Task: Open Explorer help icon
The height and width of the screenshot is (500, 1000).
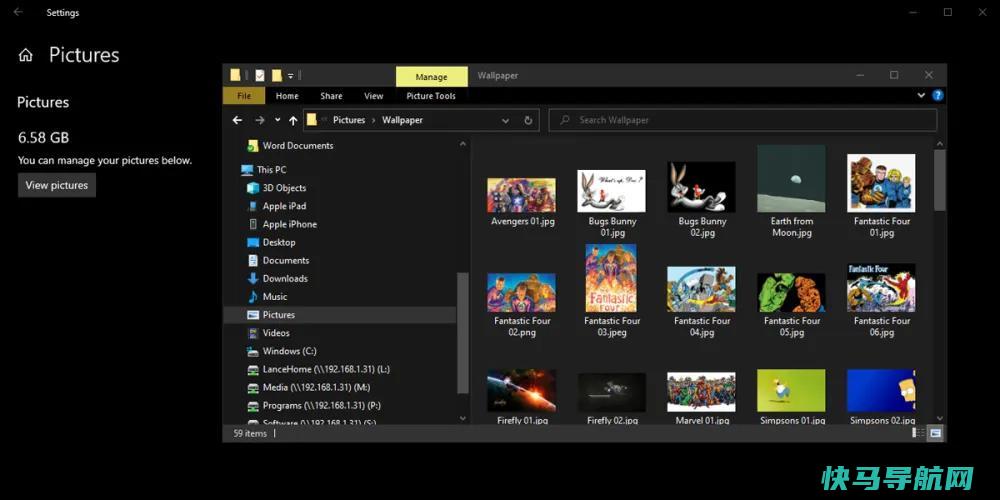Action: click(938, 96)
